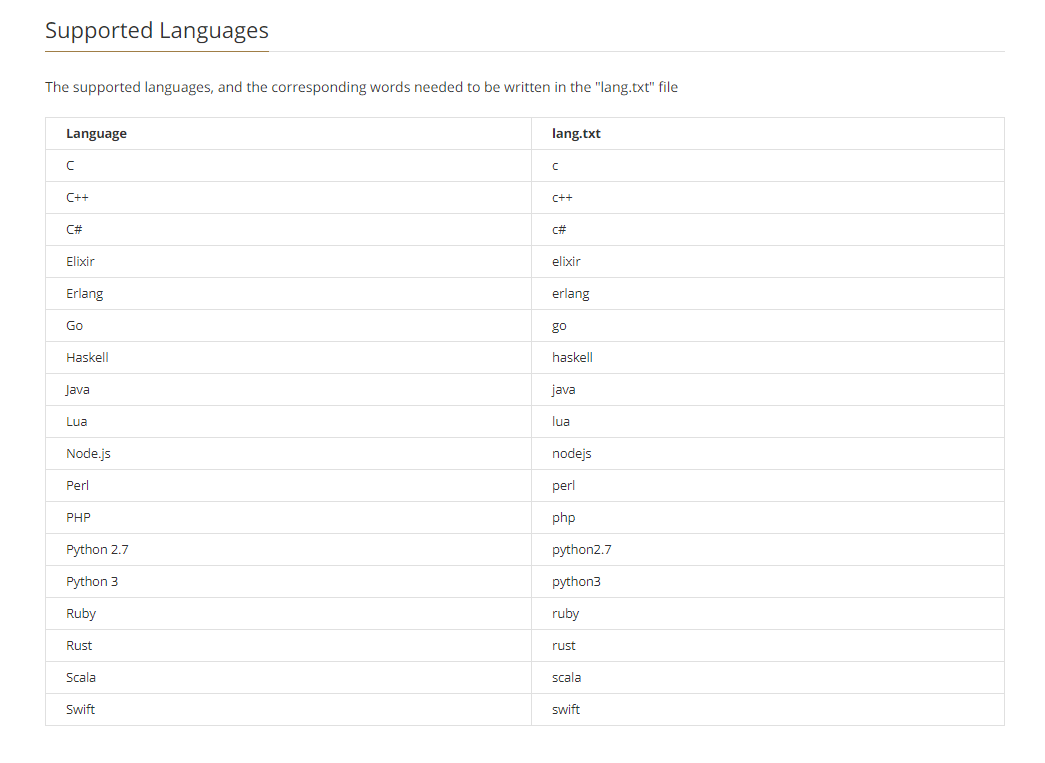Viewport: 1045px width, 763px height.
Task: Select "Go" in the Language column
Action: coord(75,326)
